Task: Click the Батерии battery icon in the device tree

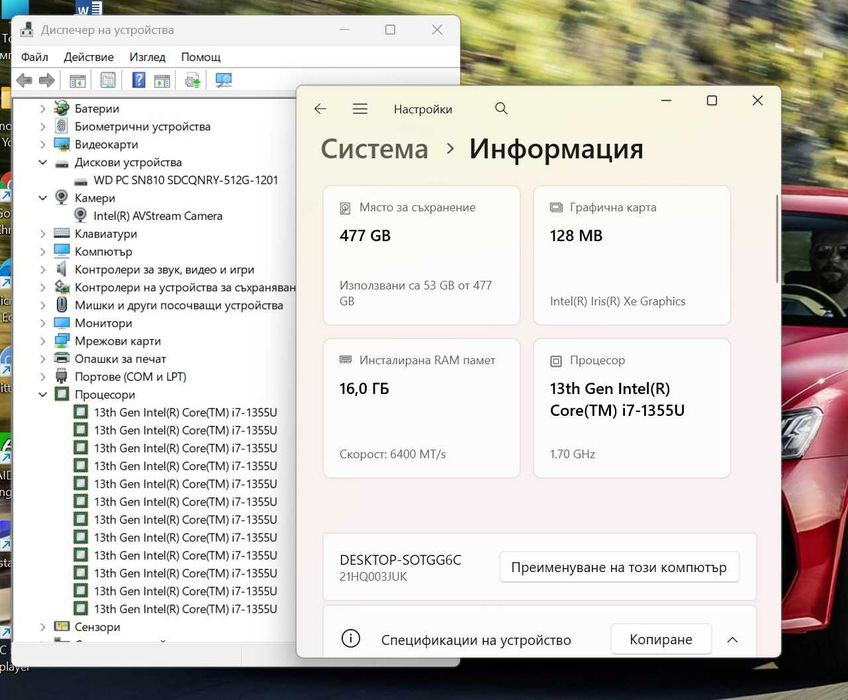Action: [x=62, y=108]
